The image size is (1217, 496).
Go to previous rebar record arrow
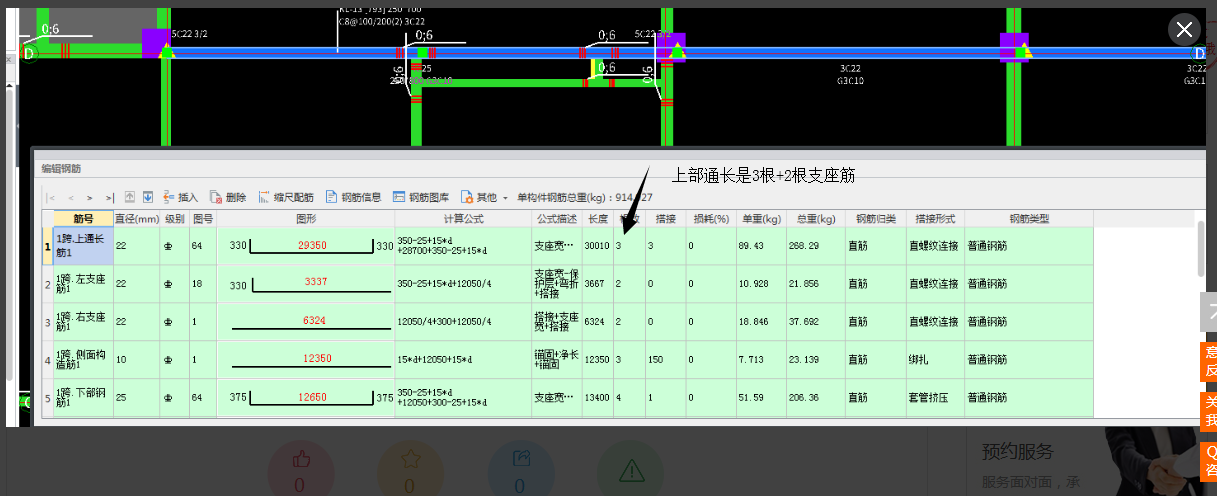(x=71, y=197)
